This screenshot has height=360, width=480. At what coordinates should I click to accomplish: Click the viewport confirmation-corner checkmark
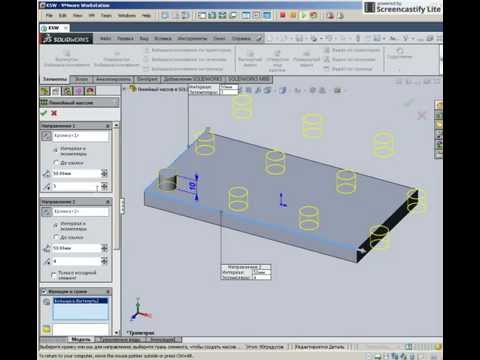point(409,102)
